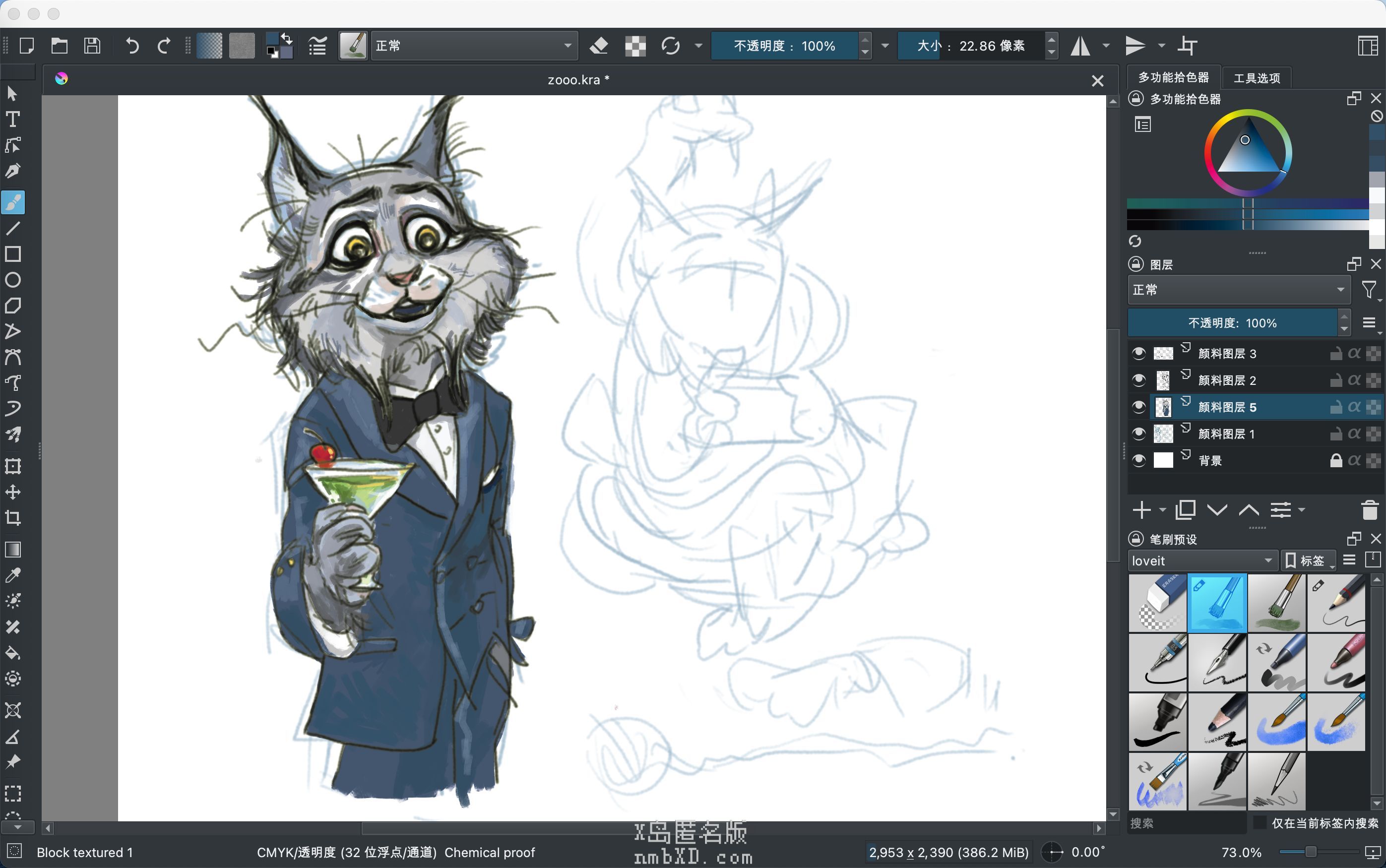Select the Crop tool

pyautogui.click(x=12, y=518)
